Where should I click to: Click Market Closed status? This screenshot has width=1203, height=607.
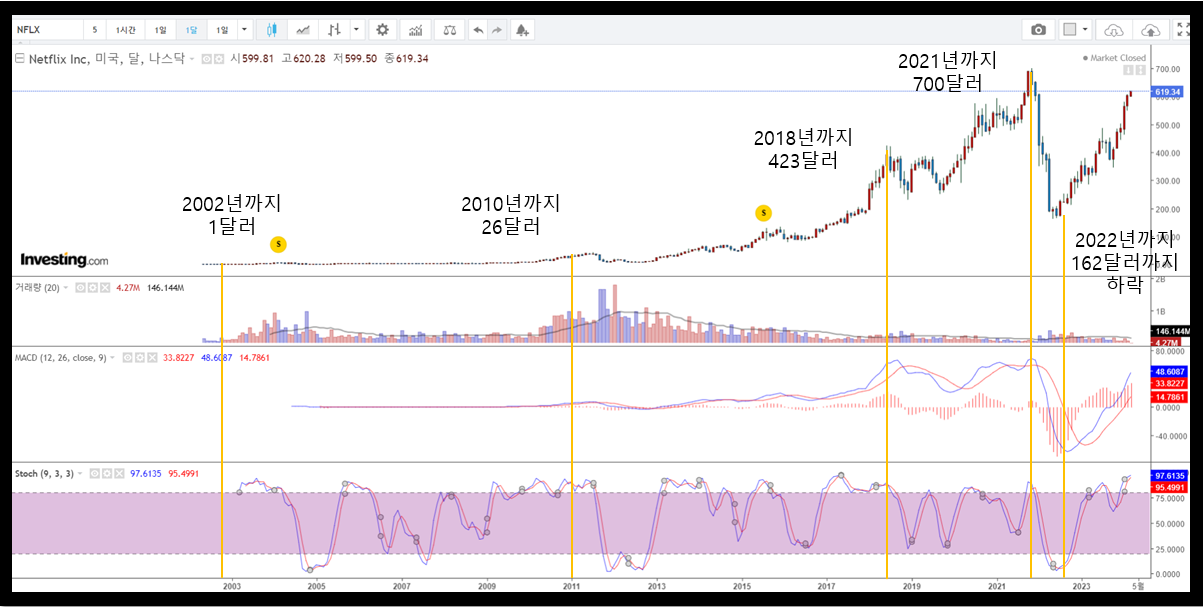click(1115, 58)
